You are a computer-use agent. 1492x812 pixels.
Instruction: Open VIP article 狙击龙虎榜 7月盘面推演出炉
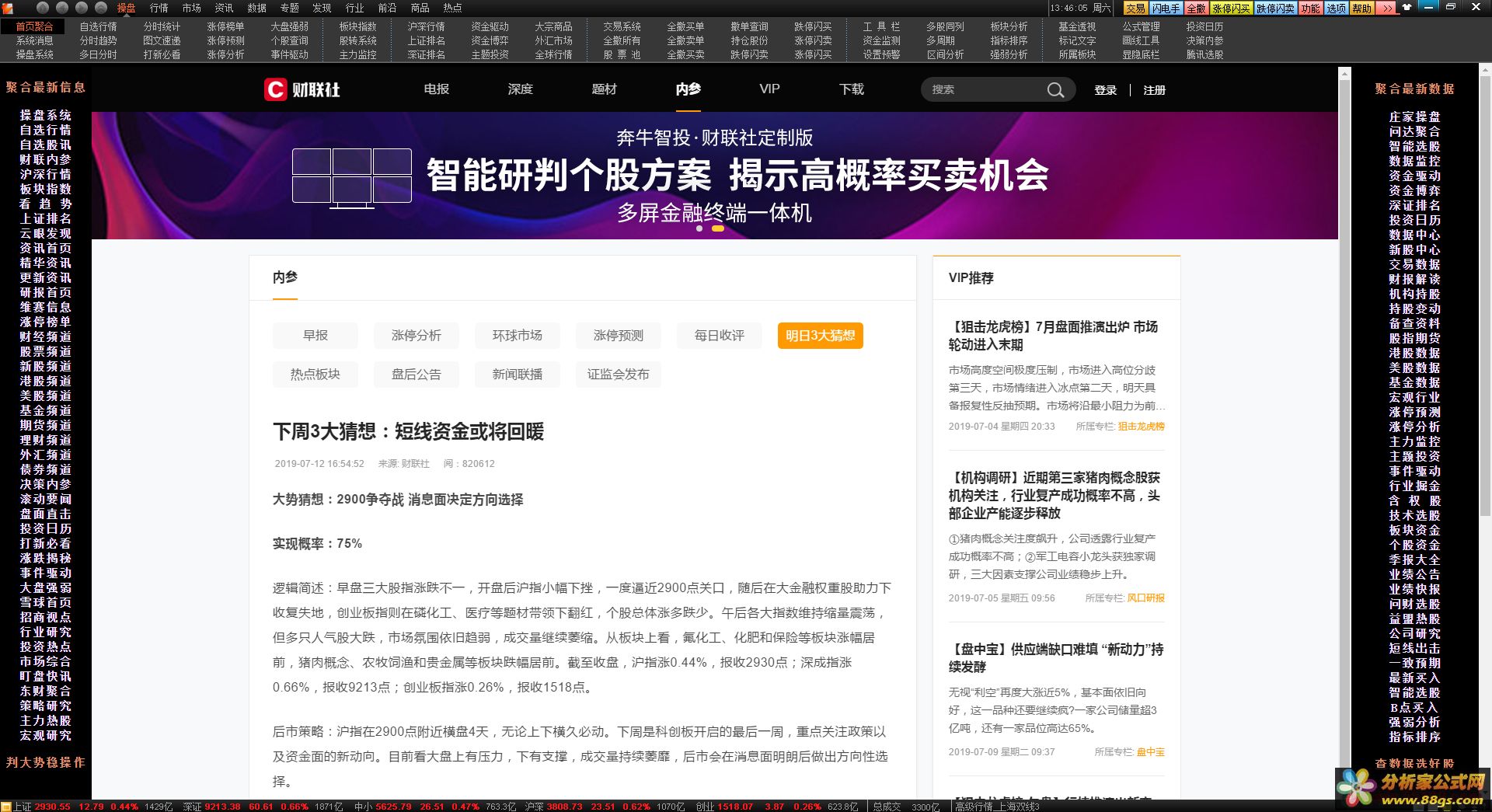(x=1055, y=336)
